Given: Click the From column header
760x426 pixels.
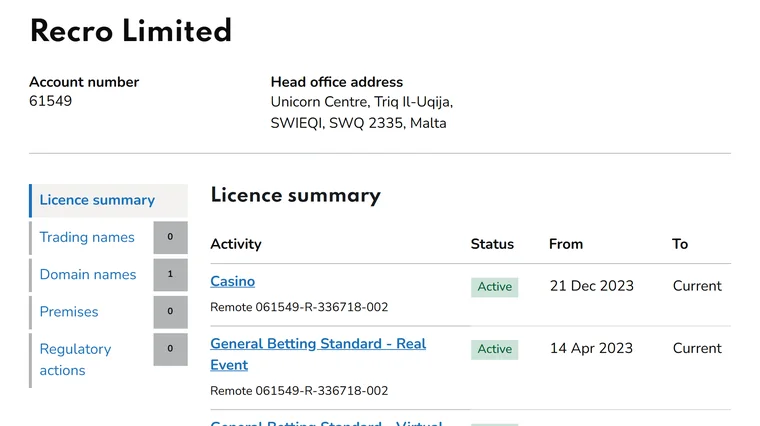Looking at the screenshot, I should click(x=566, y=244).
